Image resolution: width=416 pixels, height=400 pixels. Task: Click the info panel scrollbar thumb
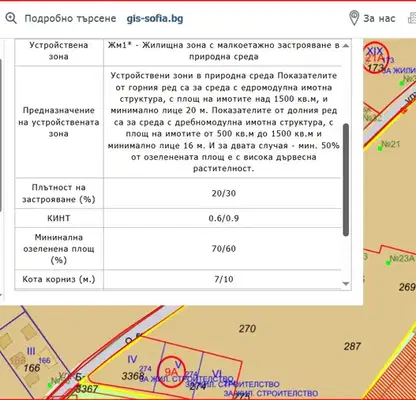[x=346, y=180]
